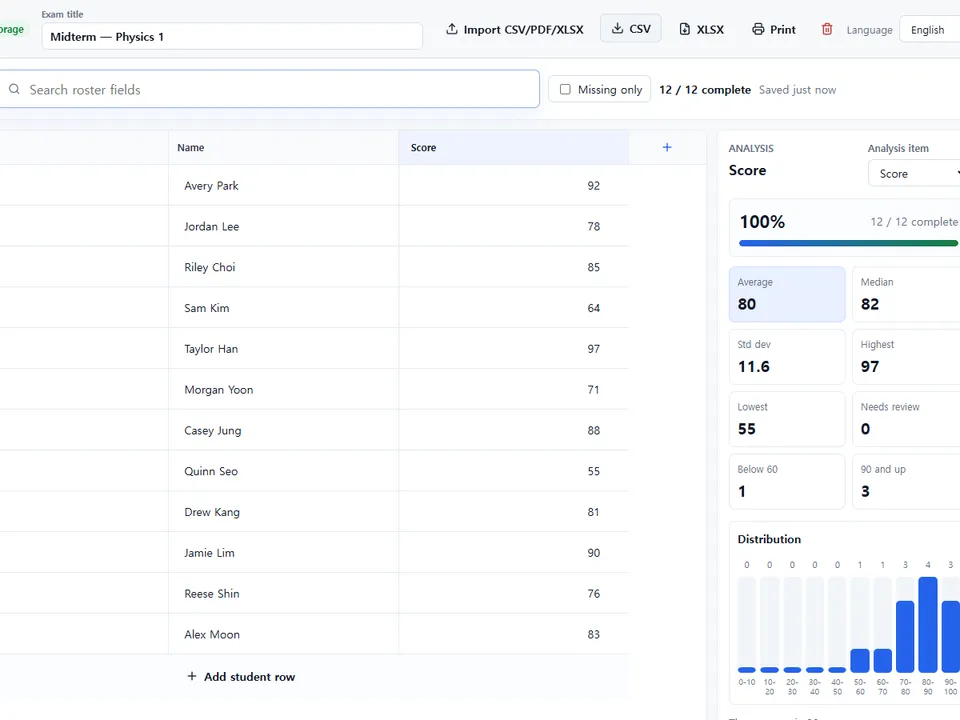The width and height of the screenshot is (960, 720).
Task: Toggle the Missing only checkbox
Action: pos(565,89)
